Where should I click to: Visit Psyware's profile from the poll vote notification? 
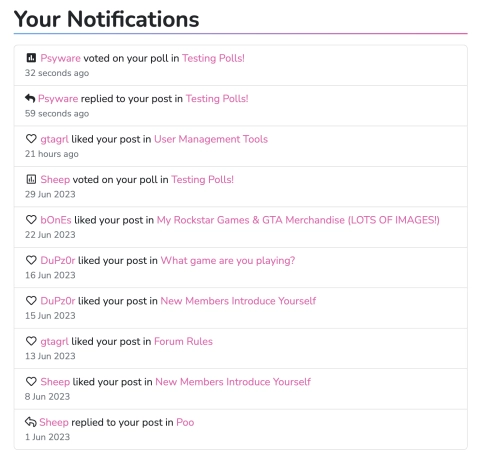click(x=60, y=58)
